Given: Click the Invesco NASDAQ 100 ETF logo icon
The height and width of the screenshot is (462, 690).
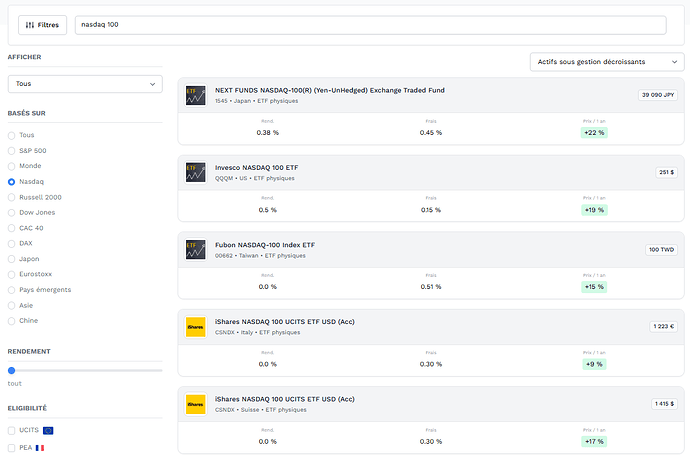Looking at the screenshot, I should (195, 172).
